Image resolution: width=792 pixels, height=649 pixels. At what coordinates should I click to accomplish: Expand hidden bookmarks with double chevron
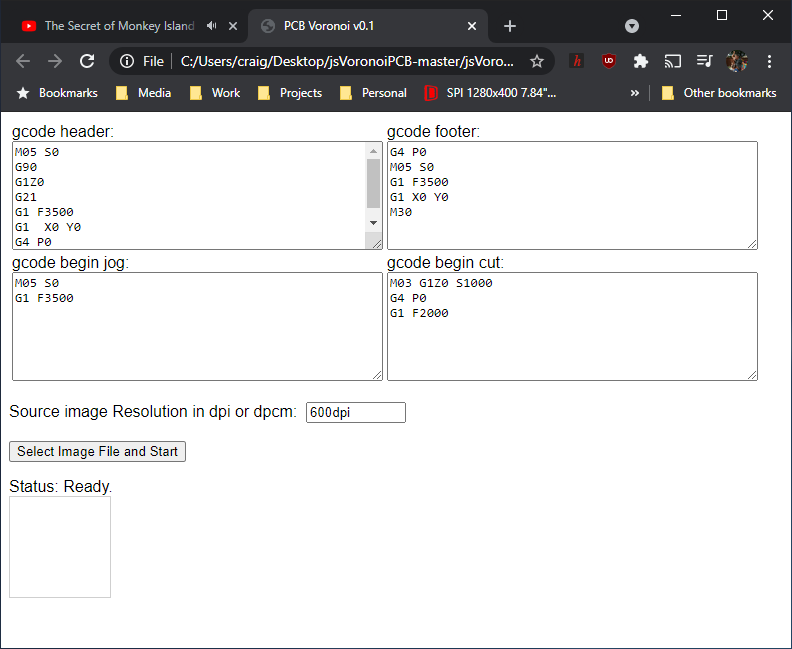pos(634,93)
